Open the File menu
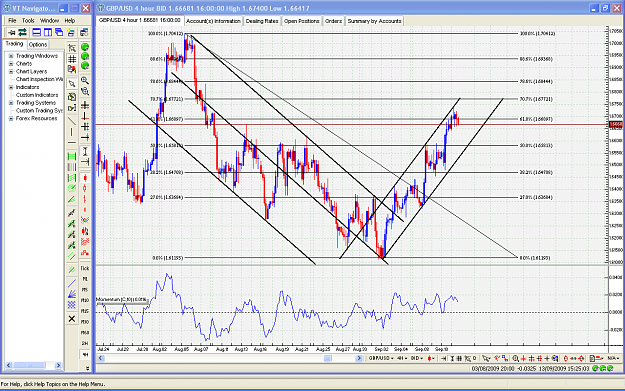Screen dimensions: 625x391 pyautogui.click(x=12, y=20)
